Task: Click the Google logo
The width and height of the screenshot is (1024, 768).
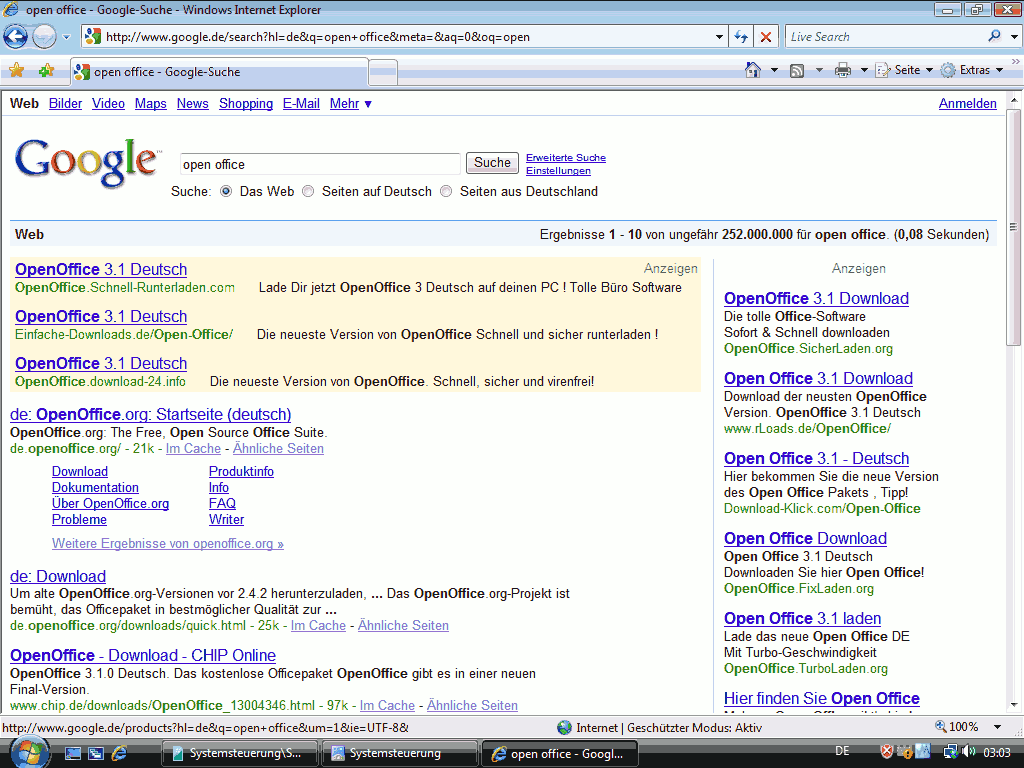Action: [86, 163]
